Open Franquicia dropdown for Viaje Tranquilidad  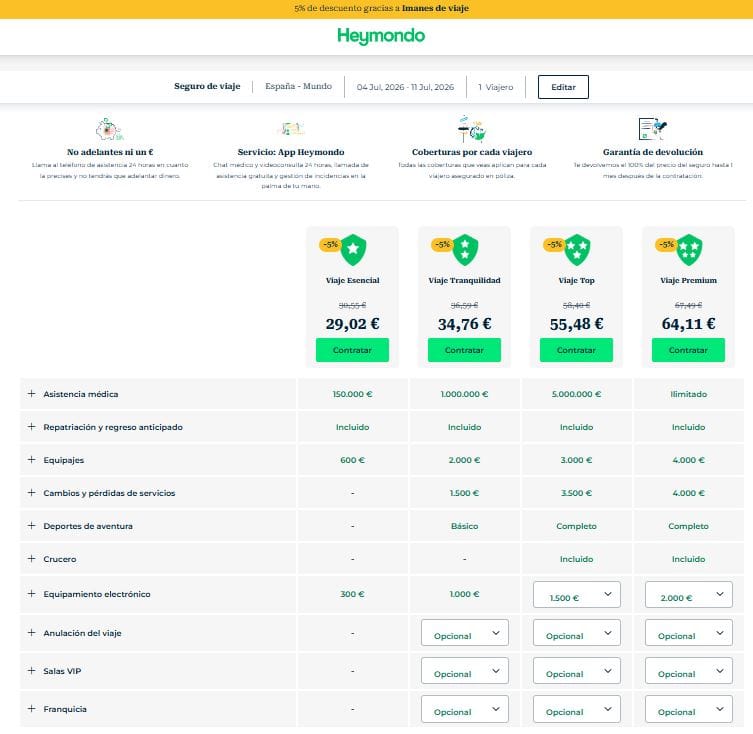(x=464, y=709)
